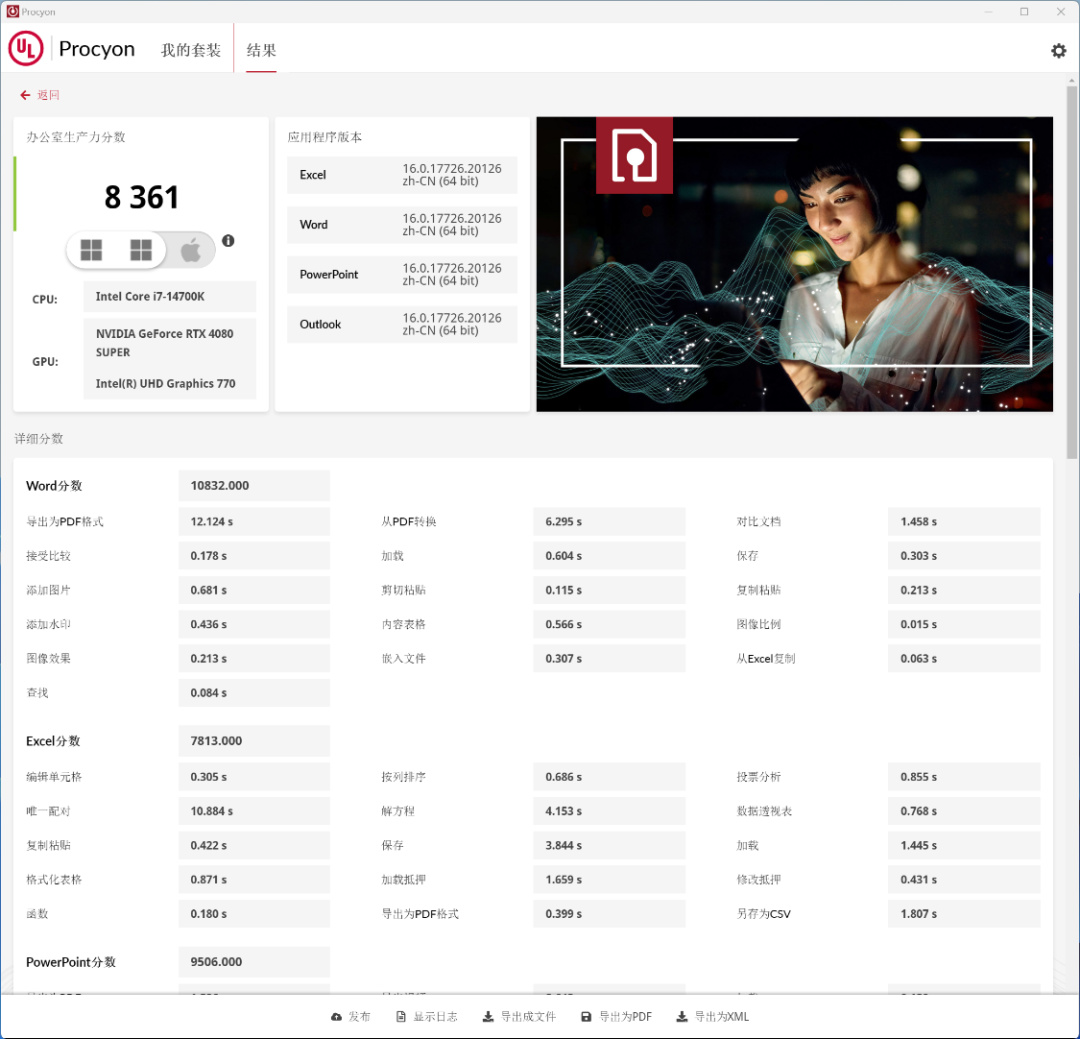The width and height of the screenshot is (1080, 1039).
Task: Click the NVIDIA GeForce RTX 4080 SUPER entry
Action: [165, 342]
